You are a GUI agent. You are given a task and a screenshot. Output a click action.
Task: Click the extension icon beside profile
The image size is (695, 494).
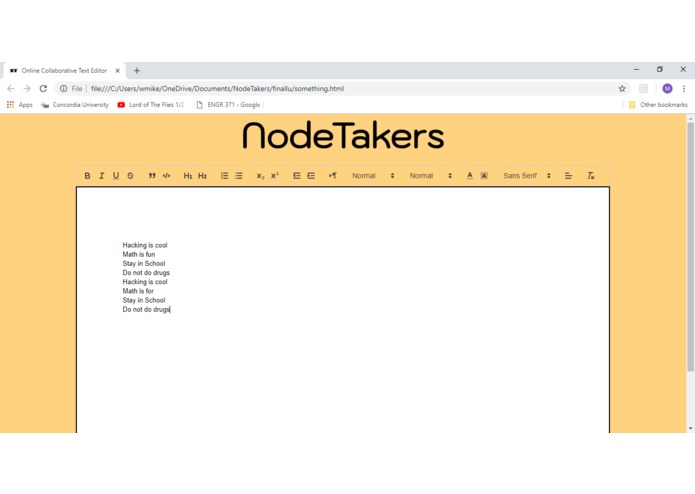tap(644, 89)
